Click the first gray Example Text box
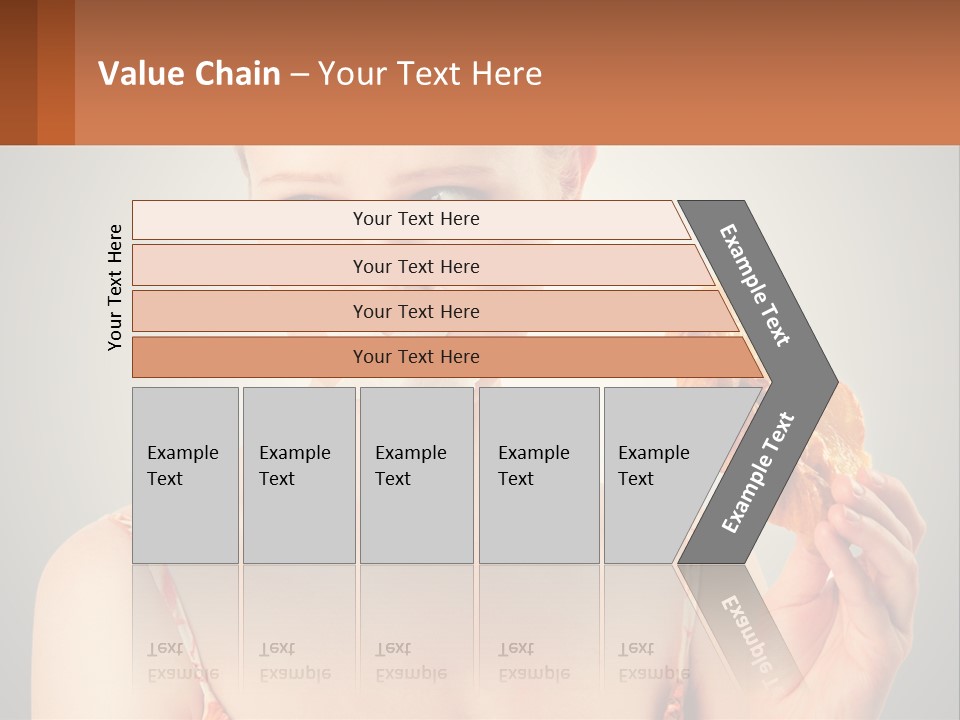The width and height of the screenshot is (960, 720). tap(186, 475)
